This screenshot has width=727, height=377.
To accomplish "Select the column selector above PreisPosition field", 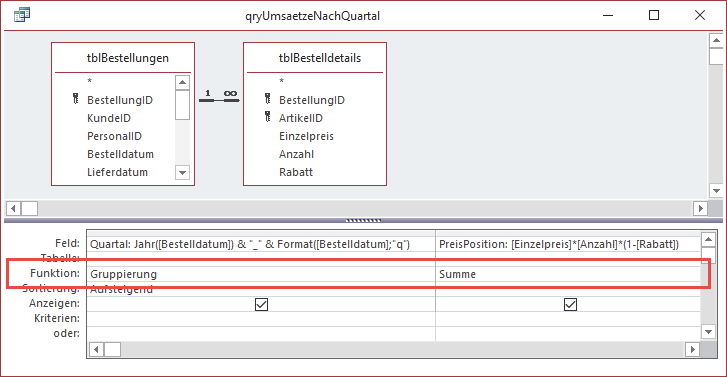I will (568, 233).
